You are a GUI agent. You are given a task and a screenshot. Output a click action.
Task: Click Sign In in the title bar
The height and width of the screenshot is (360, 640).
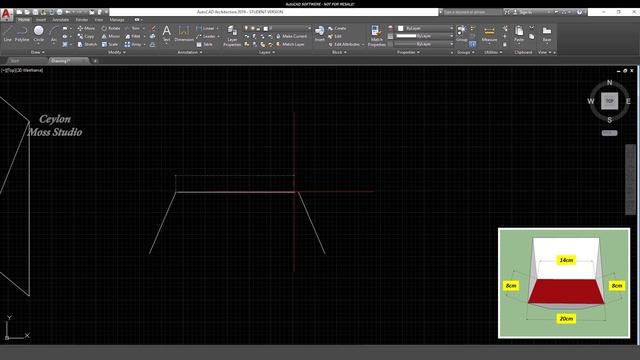click(523, 12)
